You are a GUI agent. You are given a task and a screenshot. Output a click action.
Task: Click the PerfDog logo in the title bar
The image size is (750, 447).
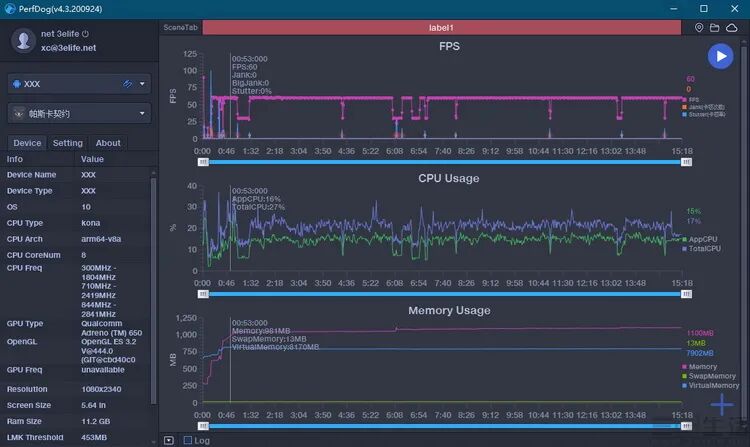click(x=9, y=9)
